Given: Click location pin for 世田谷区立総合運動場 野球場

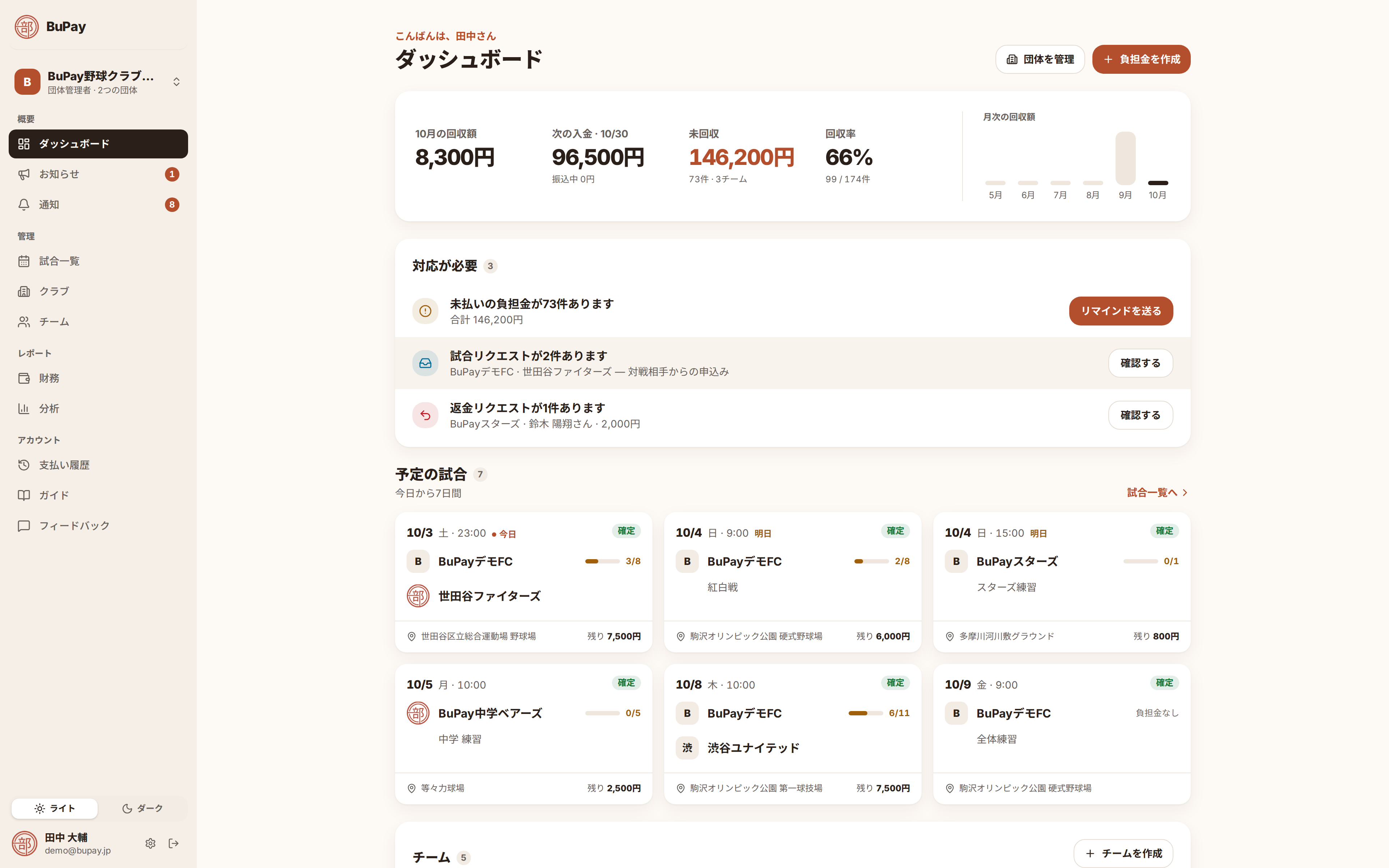Looking at the screenshot, I should click(412, 637).
